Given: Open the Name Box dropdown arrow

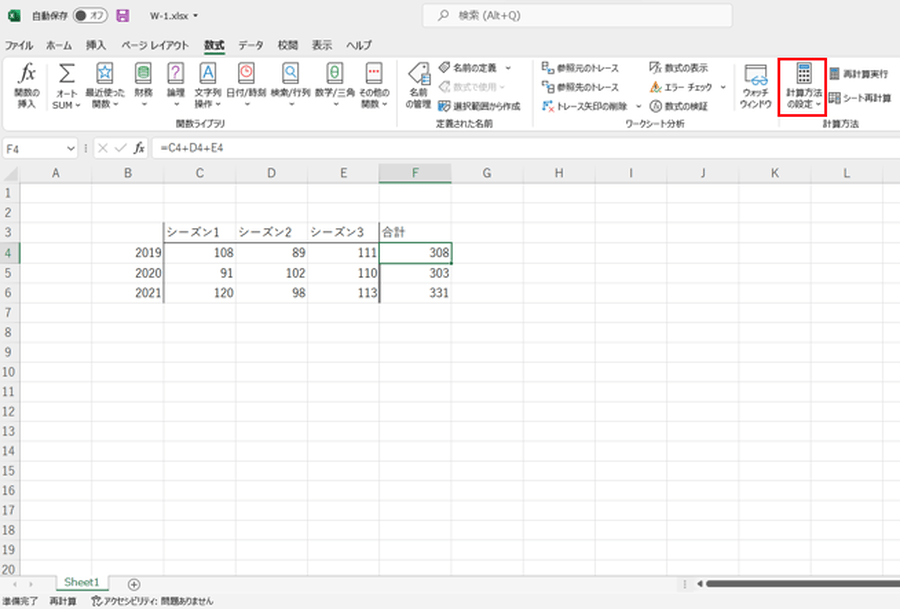Looking at the screenshot, I should (x=74, y=148).
